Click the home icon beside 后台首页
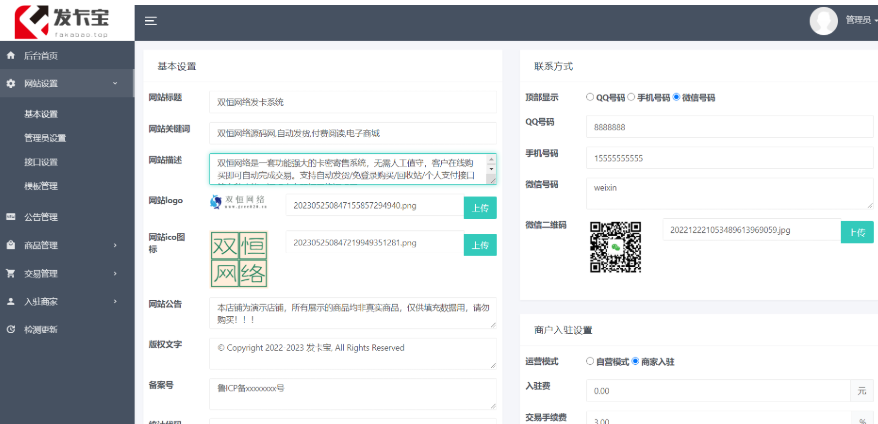 [x=10, y=55]
